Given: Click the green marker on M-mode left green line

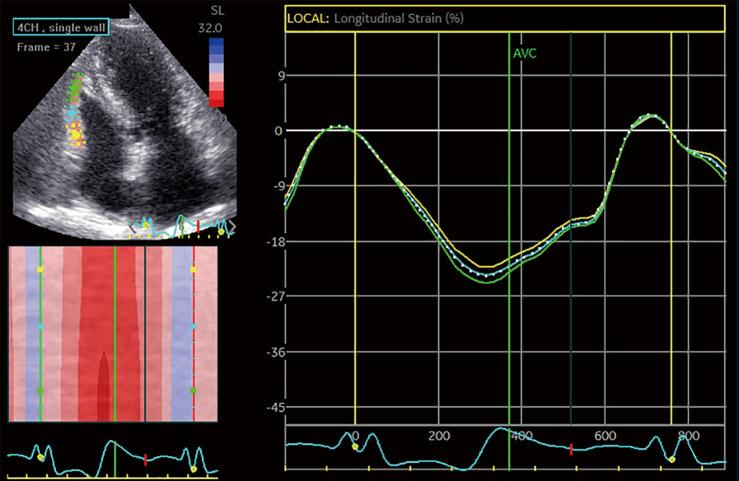Looking at the screenshot, I should click(x=40, y=390).
